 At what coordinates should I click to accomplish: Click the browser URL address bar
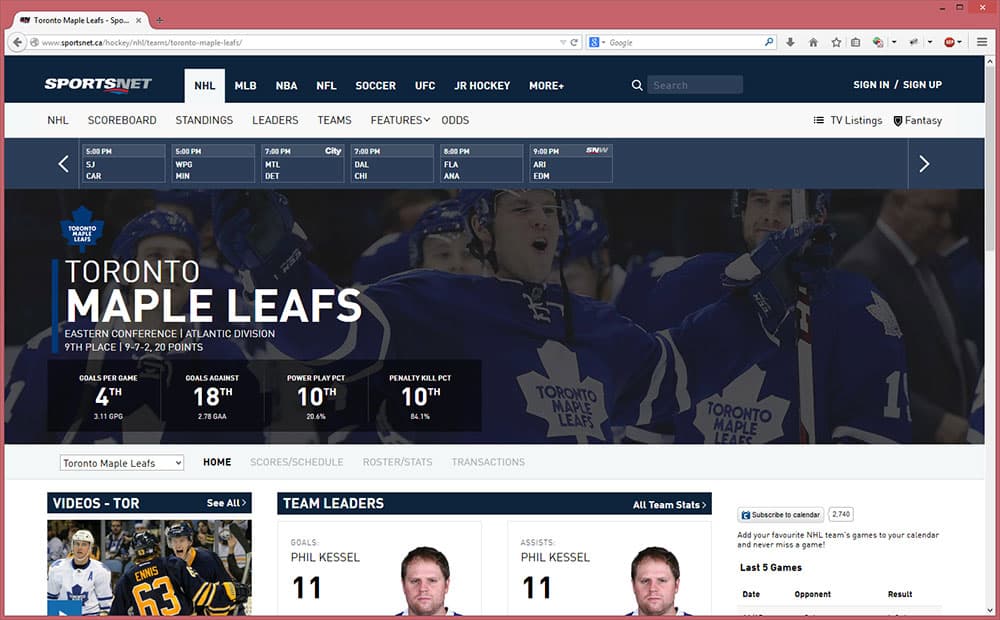tap(300, 42)
